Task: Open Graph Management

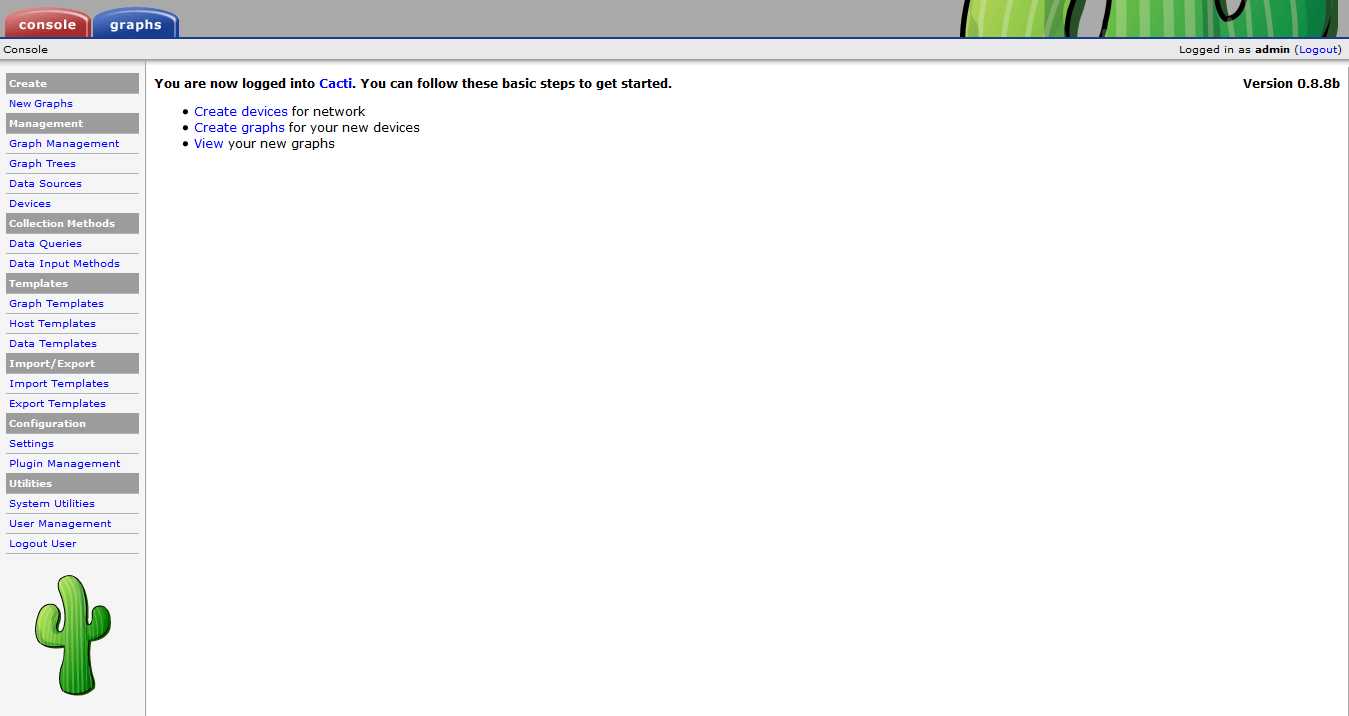Action: (64, 144)
